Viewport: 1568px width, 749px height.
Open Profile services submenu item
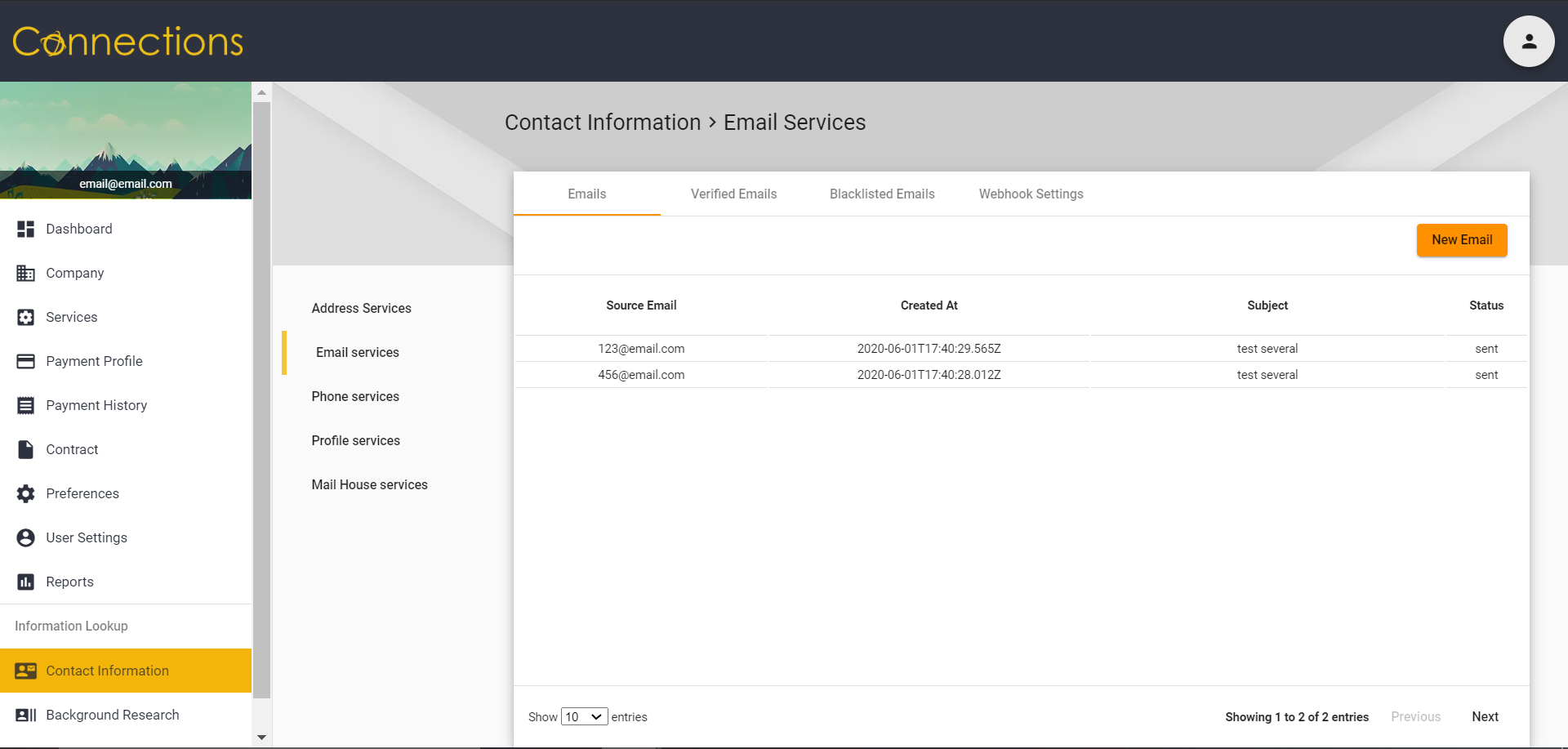(355, 440)
